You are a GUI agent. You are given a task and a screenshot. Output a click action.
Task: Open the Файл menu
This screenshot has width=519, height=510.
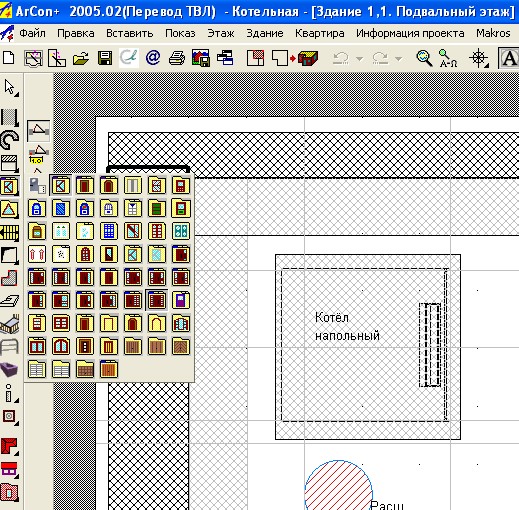[x=33, y=33]
